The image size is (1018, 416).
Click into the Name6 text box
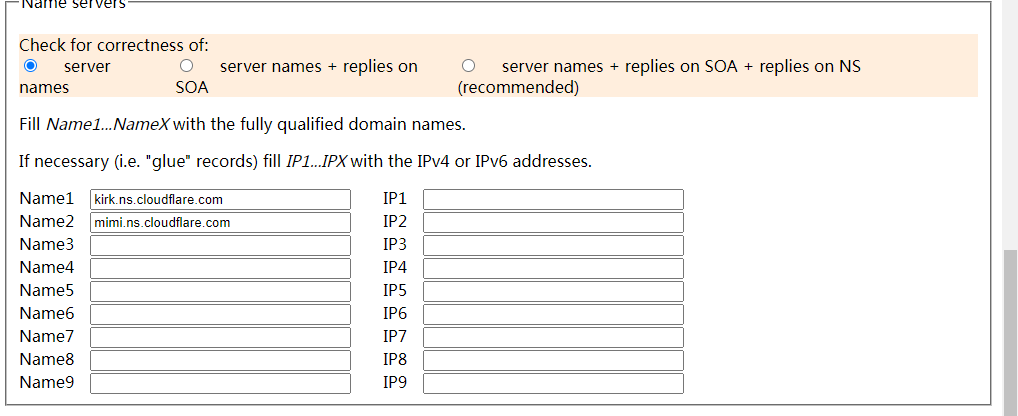(x=220, y=315)
